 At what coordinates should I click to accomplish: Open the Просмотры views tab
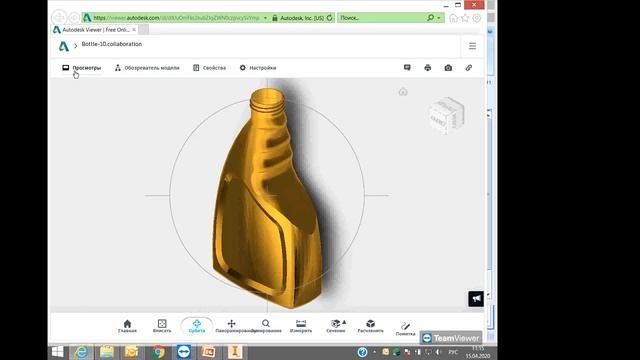click(x=82, y=68)
